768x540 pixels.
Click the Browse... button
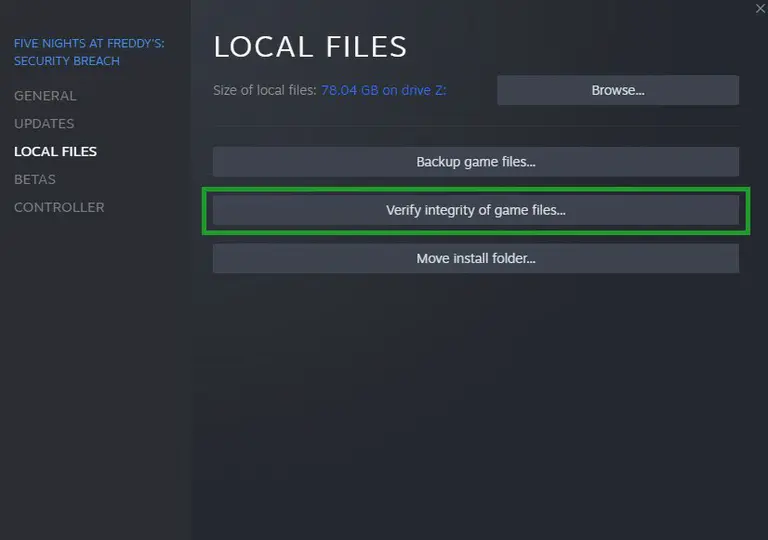click(x=618, y=90)
